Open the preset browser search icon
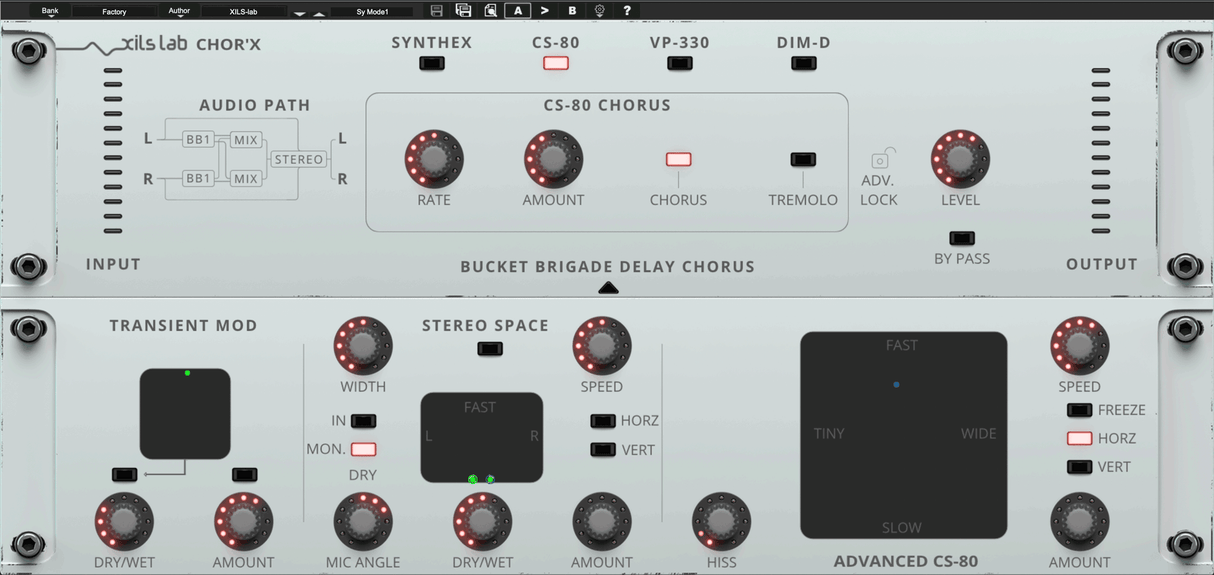 click(490, 11)
